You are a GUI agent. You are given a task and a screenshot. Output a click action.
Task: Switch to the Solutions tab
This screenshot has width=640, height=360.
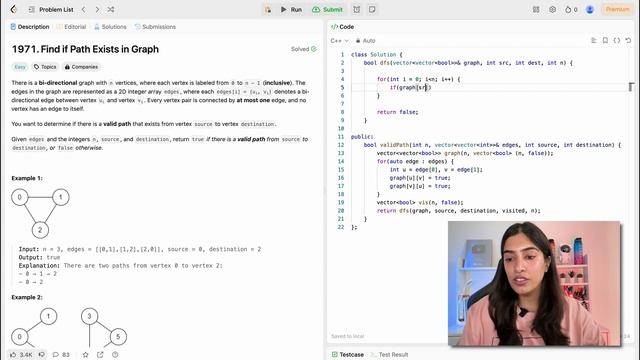pos(110,27)
